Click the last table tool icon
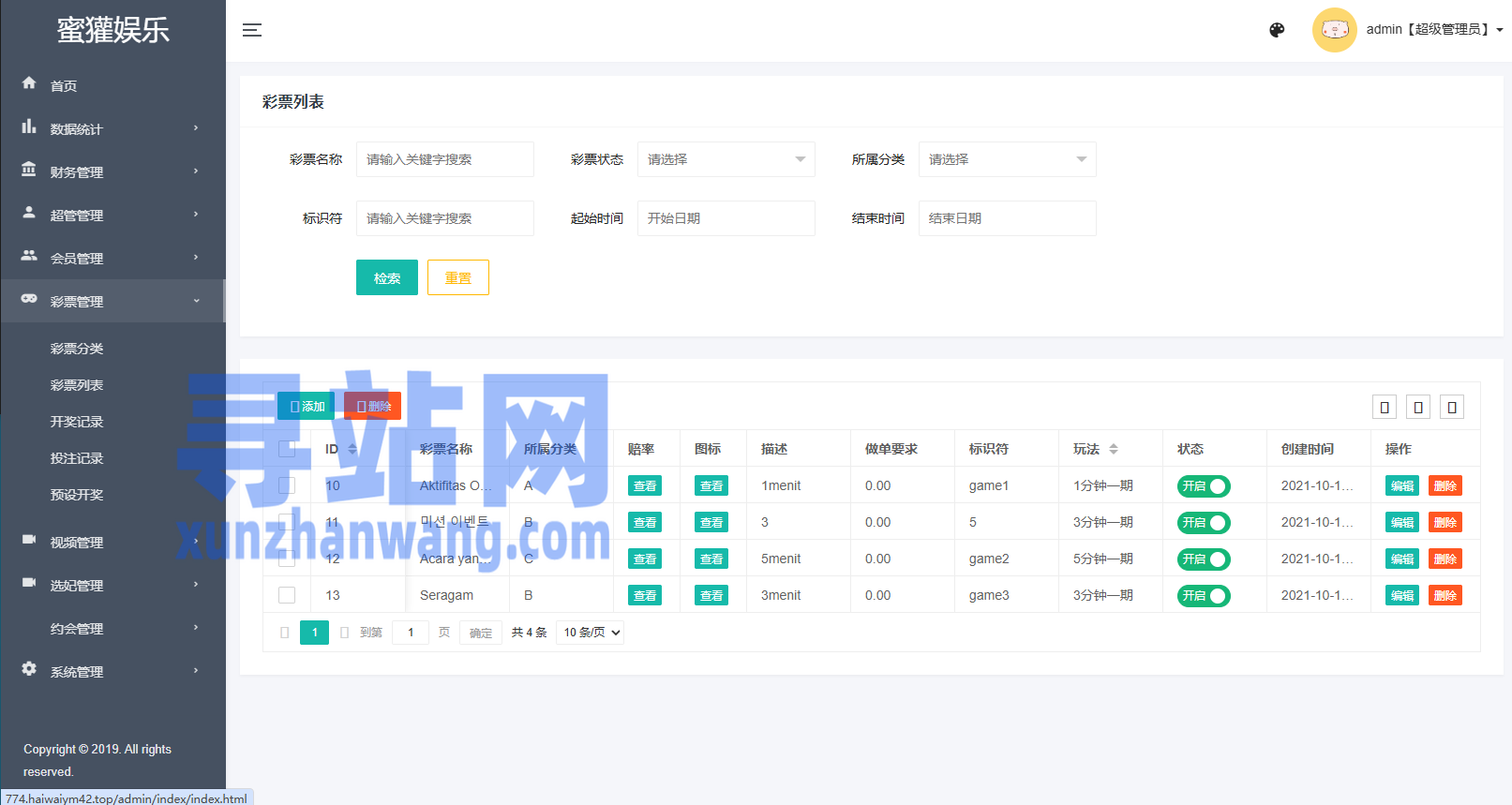Screen dimensions: 1512x805 click(x=1452, y=407)
